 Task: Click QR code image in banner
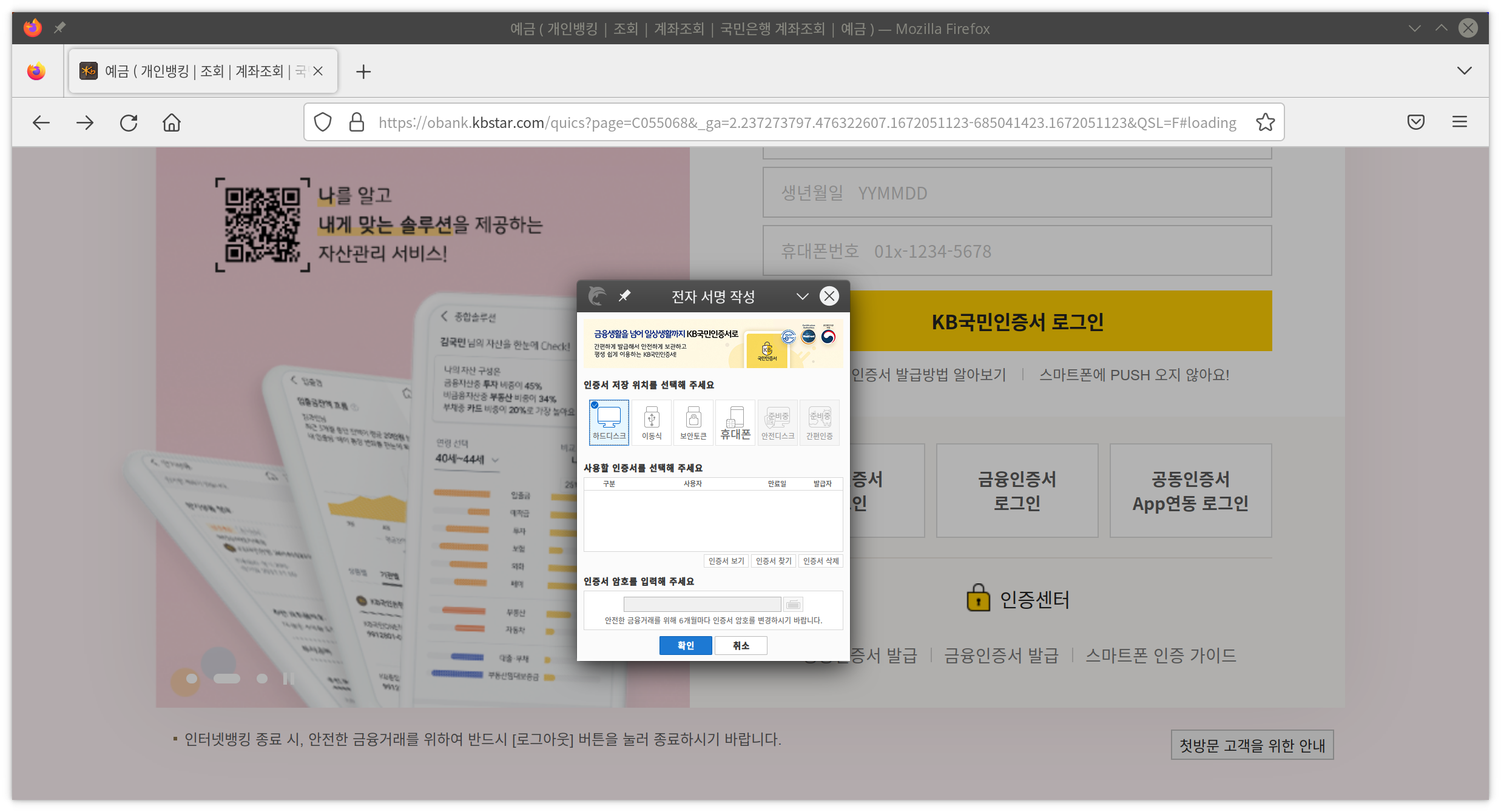point(263,225)
